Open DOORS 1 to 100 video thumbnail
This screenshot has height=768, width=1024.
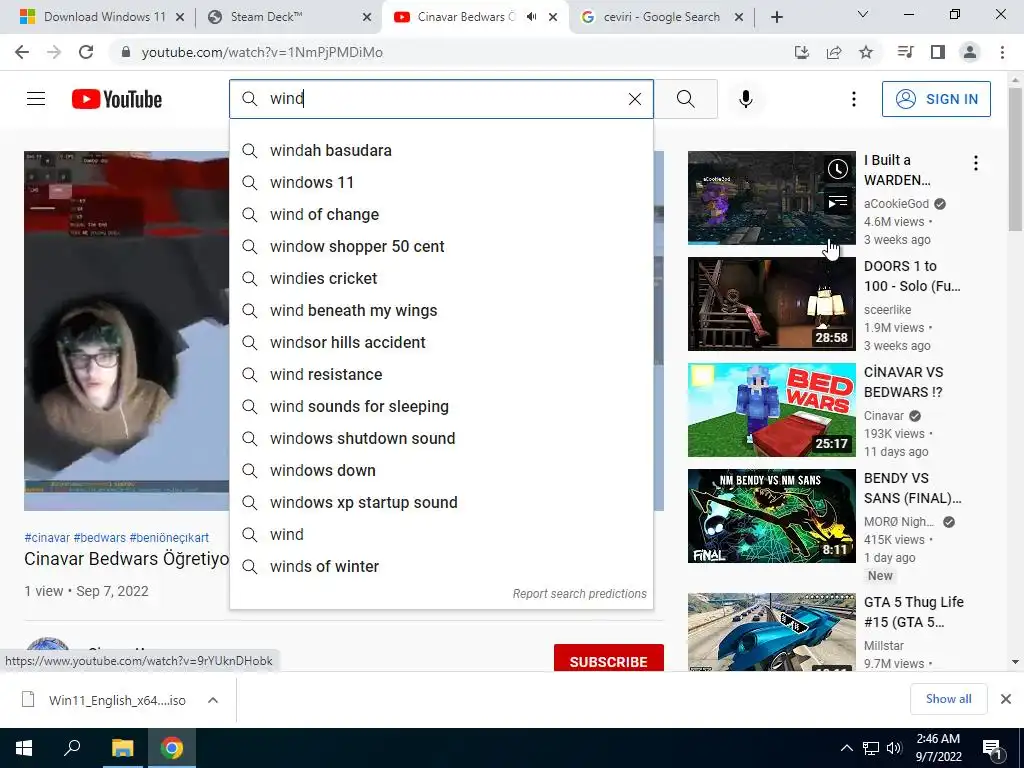771,304
